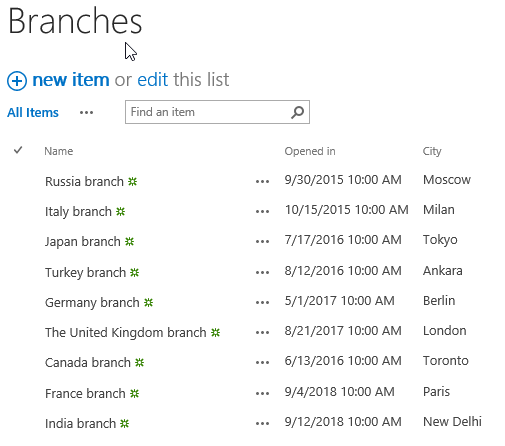Sort by the City column header
The width and height of the screenshot is (505, 446).
pos(432,151)
